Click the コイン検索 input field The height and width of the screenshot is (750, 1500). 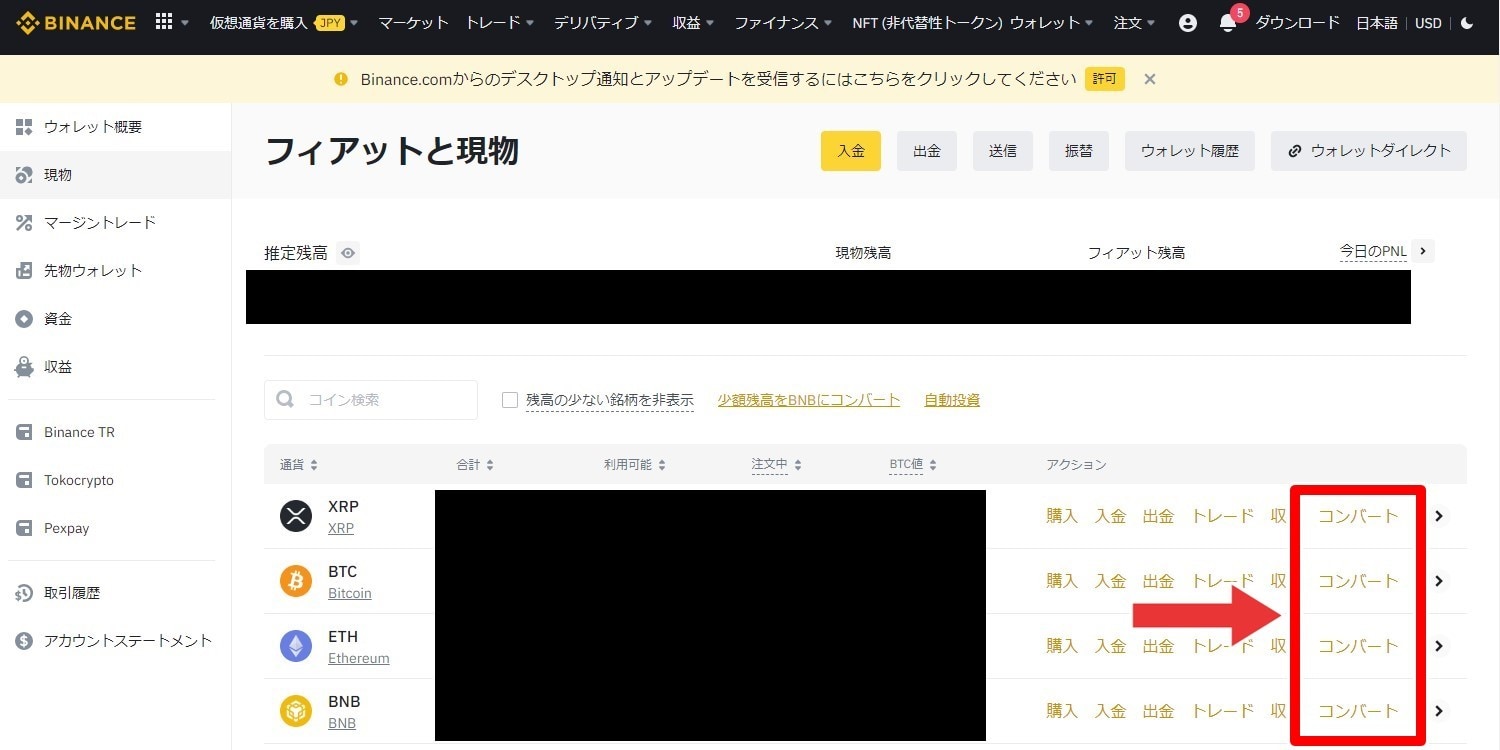coord(371,400)
